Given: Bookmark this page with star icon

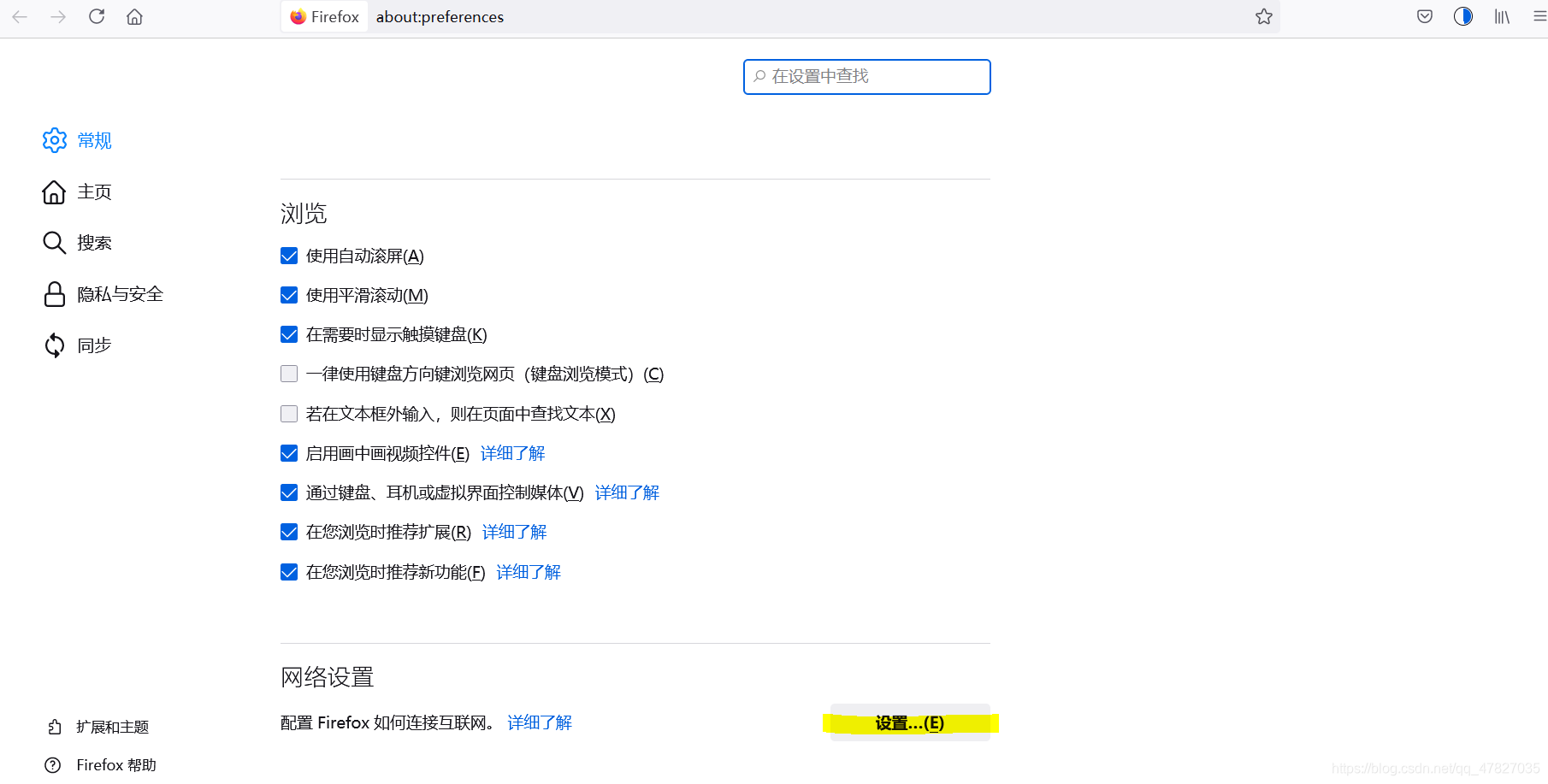Looking at the screenshot, I should click(x=1264, y=16).
